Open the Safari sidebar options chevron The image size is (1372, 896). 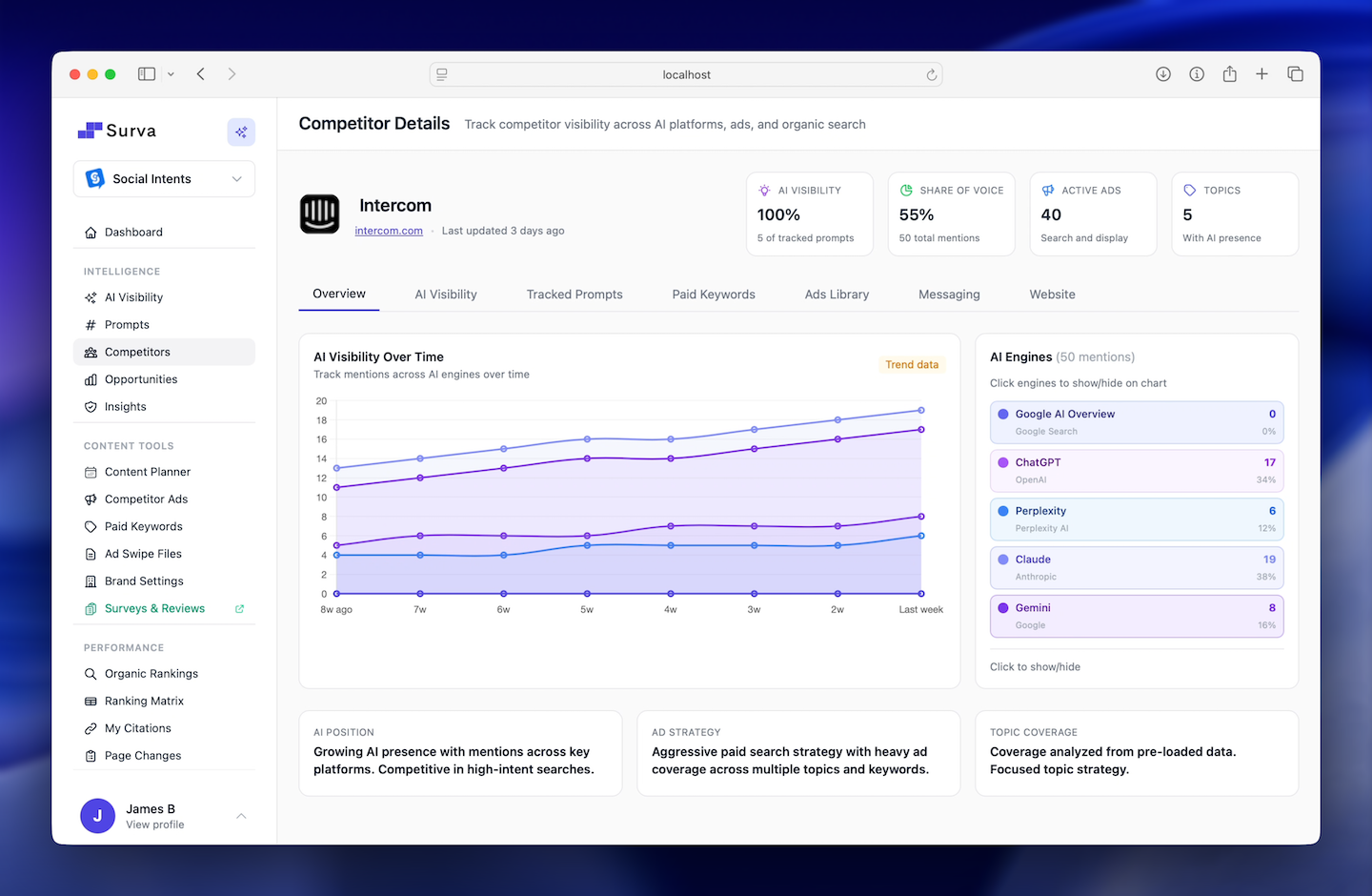click(x=171, y=73)
